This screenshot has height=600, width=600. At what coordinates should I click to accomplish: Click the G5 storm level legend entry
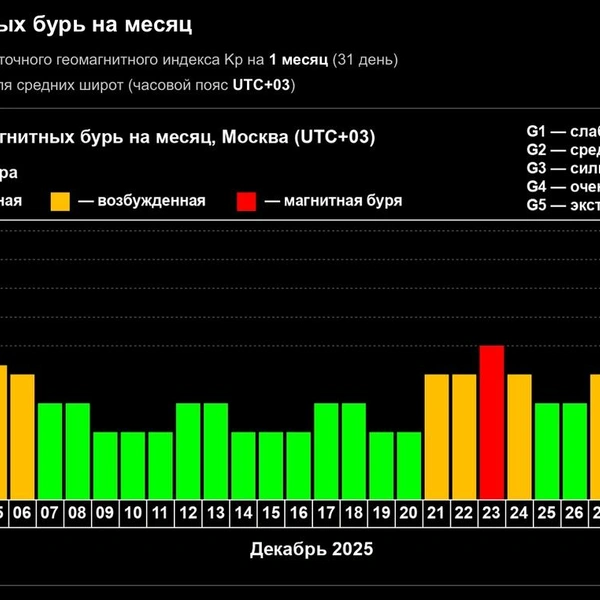[x=563, y=205]
